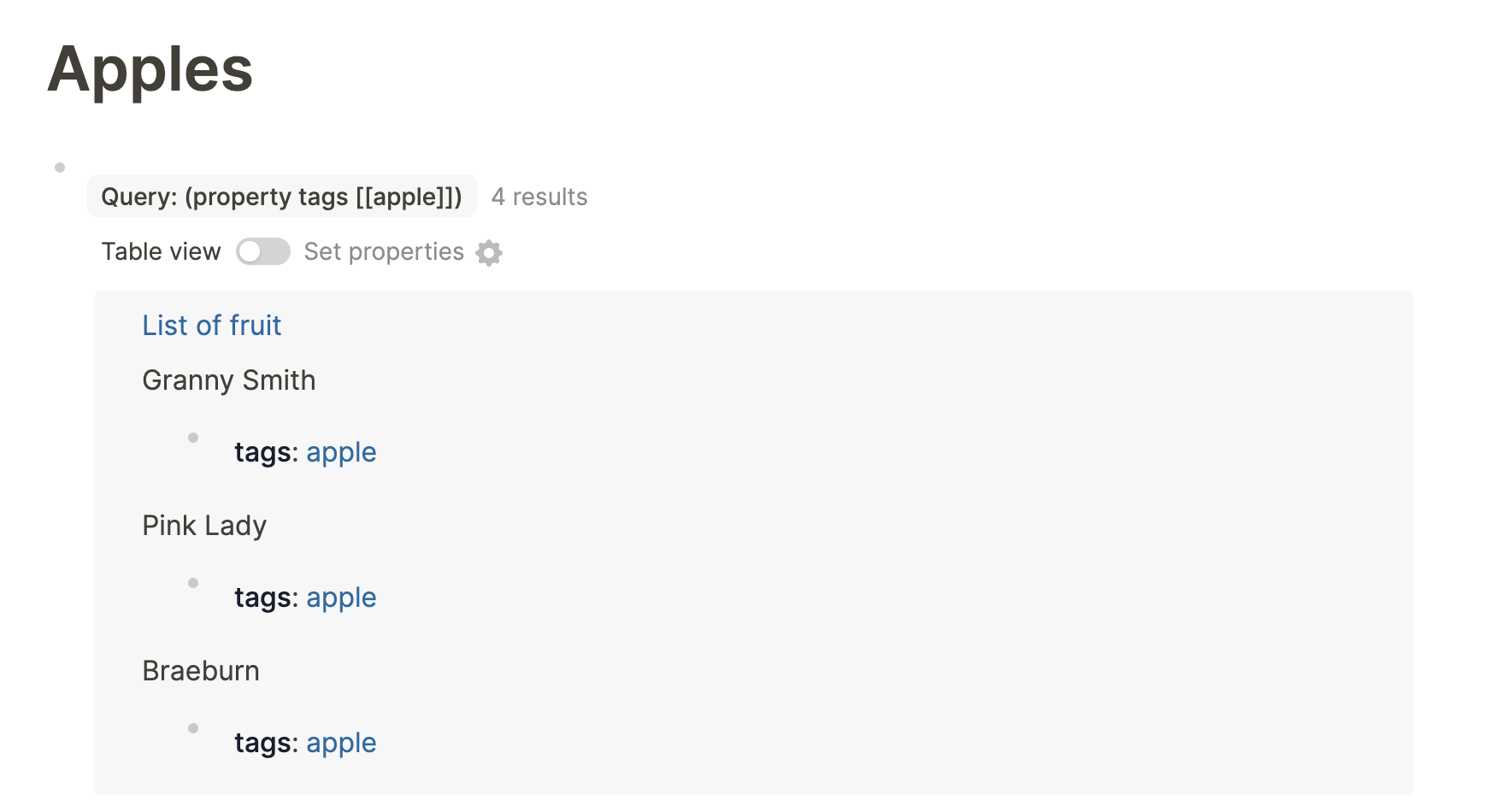1501x812 pixels.
Task: Click the Granny Smith block text
Action: 229,380
